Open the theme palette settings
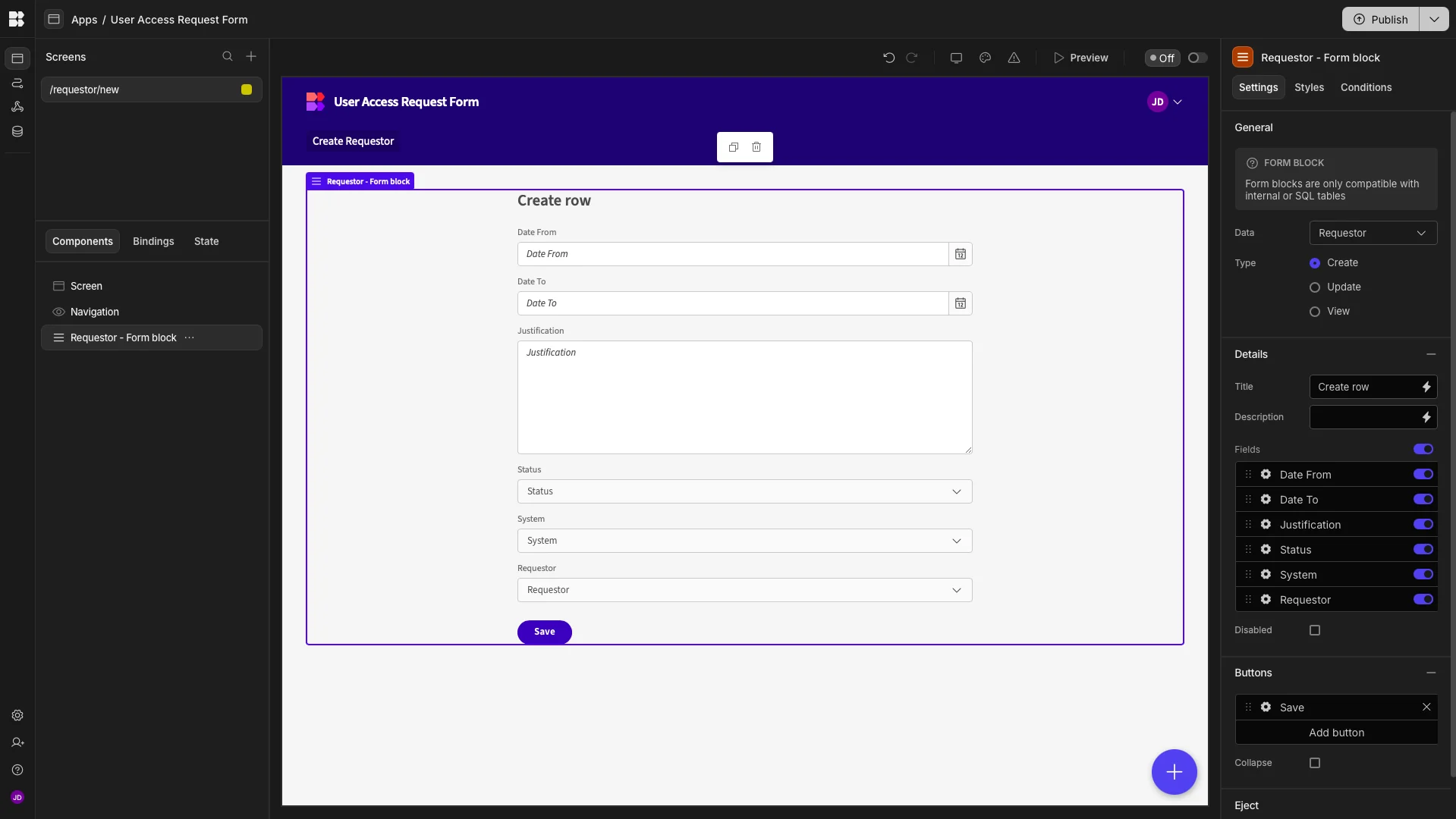 pos(984,58)
